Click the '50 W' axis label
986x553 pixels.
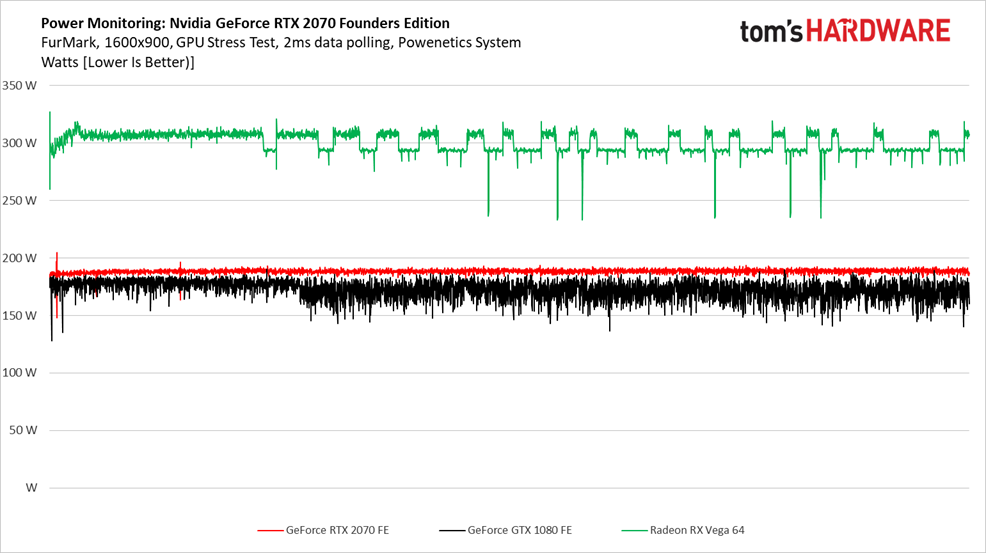[23, 430]
